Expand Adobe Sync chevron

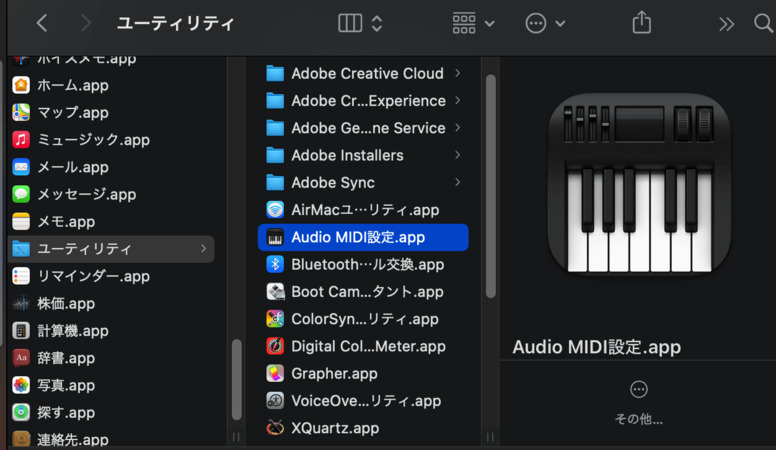458,182
